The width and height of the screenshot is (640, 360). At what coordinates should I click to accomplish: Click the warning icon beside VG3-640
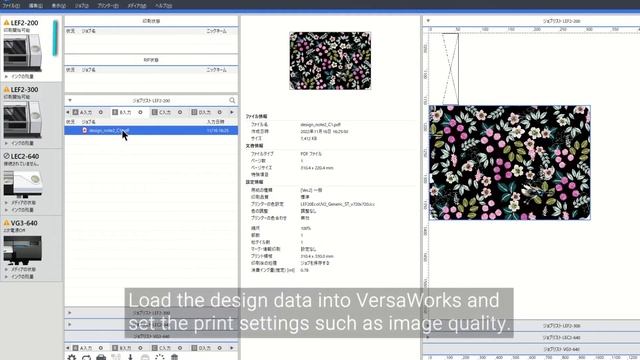[7, 223]
